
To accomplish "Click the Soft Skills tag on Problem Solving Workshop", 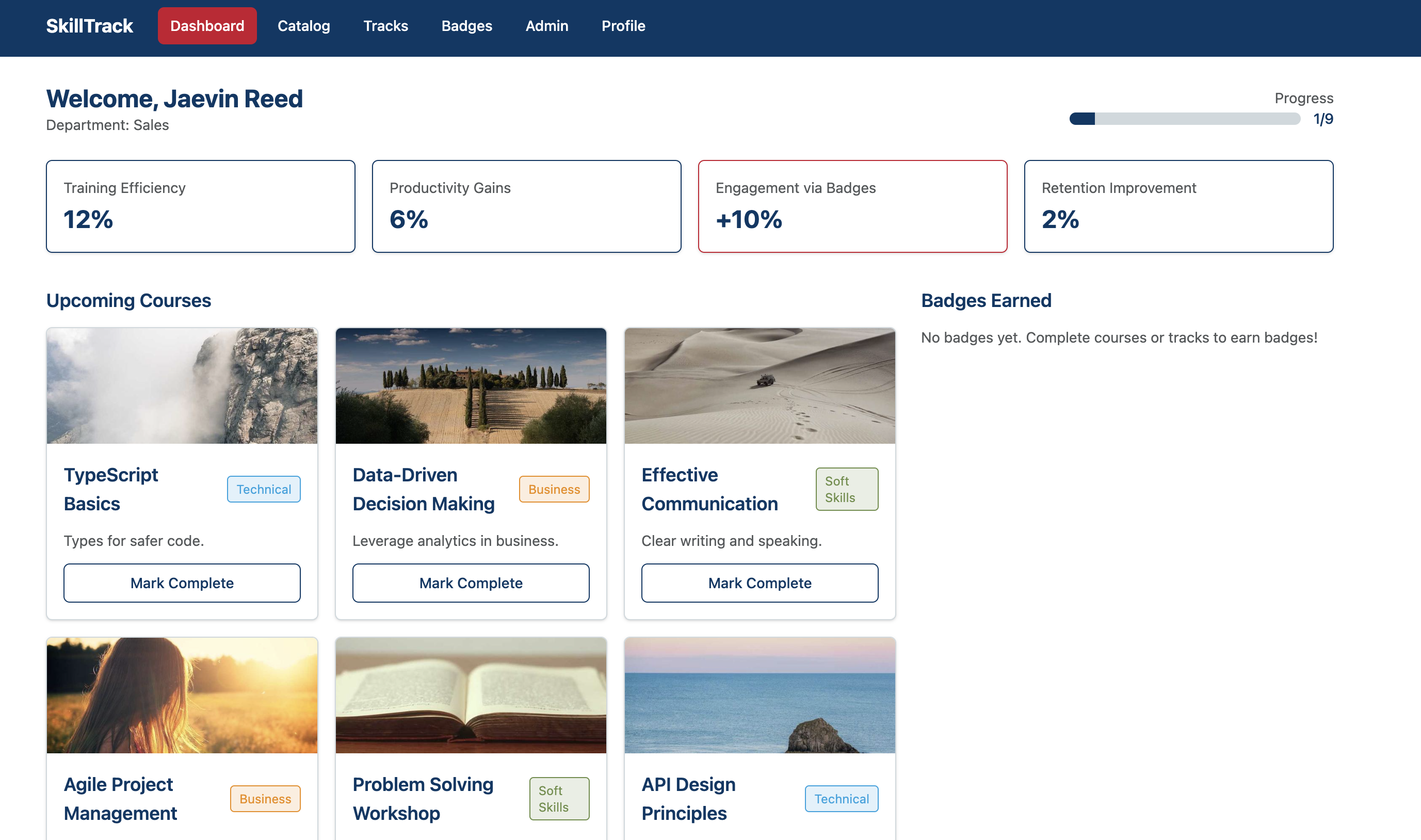I will 559,799.
